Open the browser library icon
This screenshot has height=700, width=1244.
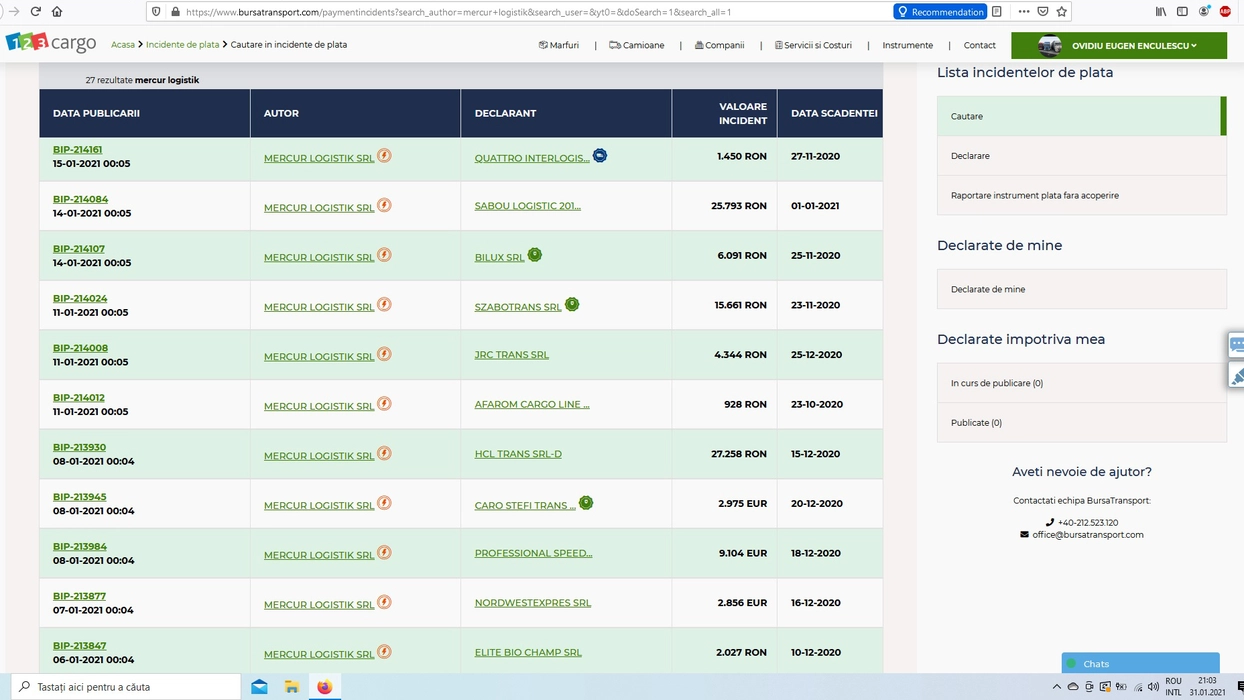click(1161, 12)
